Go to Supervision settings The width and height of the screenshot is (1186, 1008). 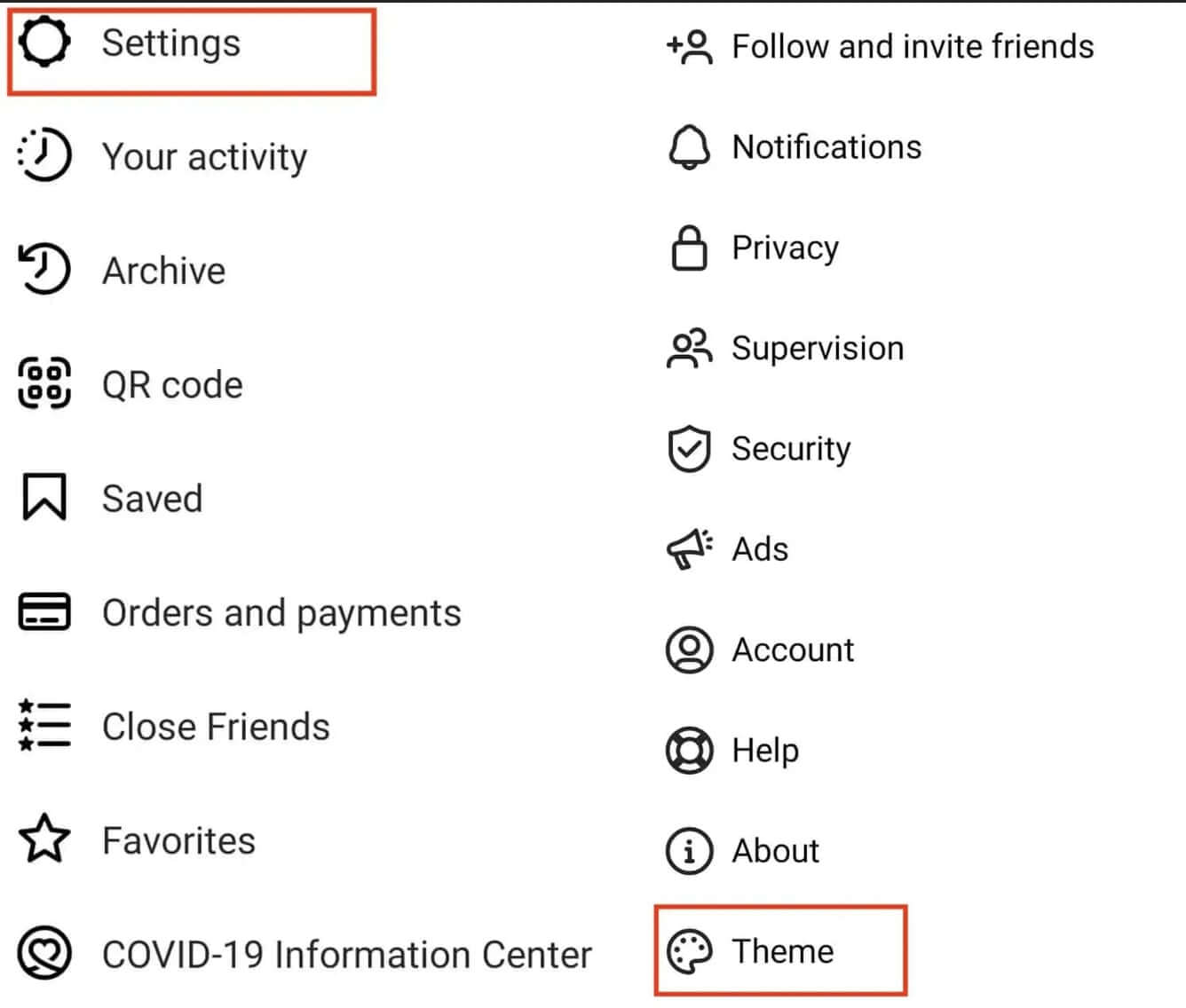click(817, 349)
